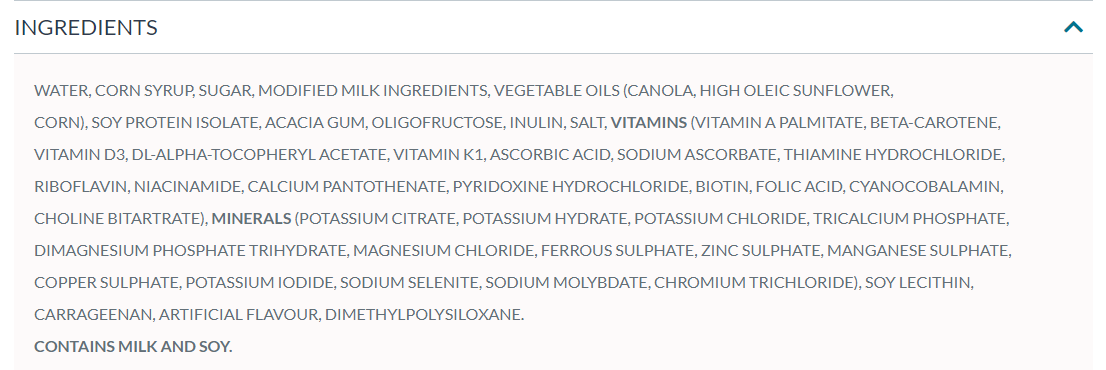Collapse the Ingredients section using the chevron
Image resolution: width=1106 pixels, height=370 pixels.
coord(1073,27)
